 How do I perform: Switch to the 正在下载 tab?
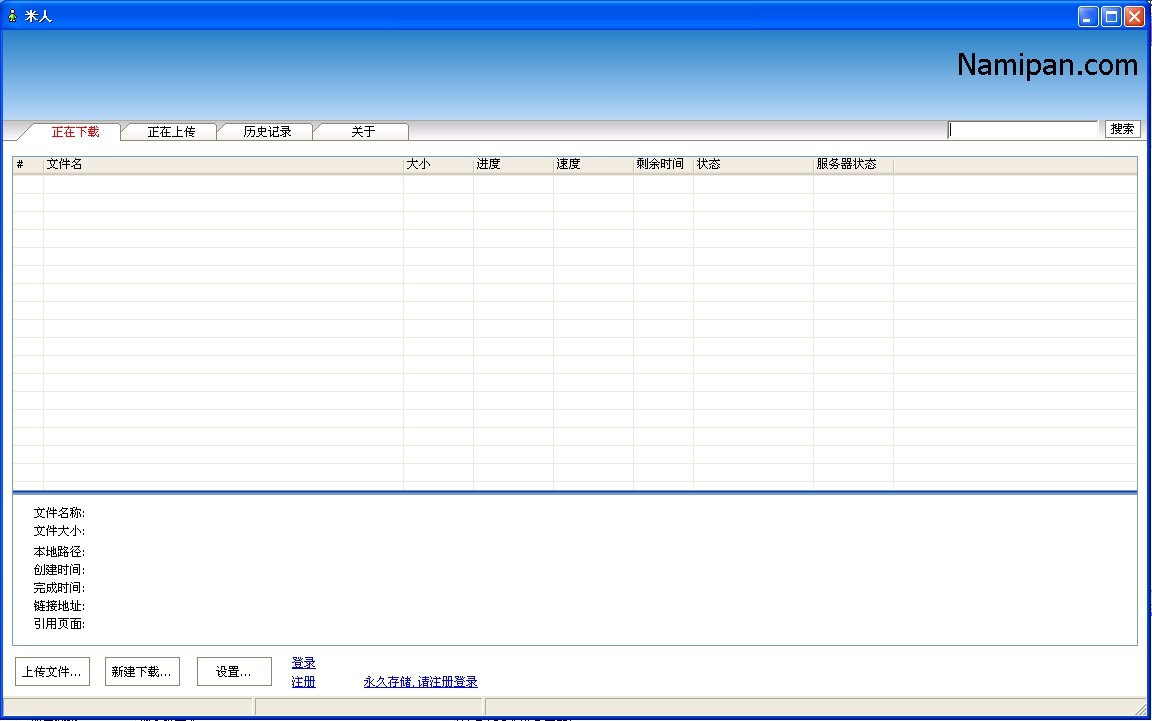pyautogui.click(x=75, y=132)
